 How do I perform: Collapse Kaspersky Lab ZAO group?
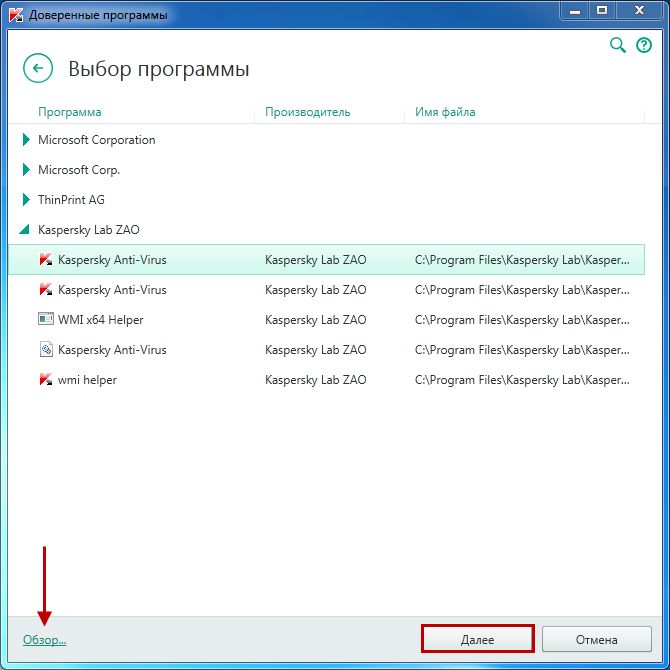coord(24,230)
